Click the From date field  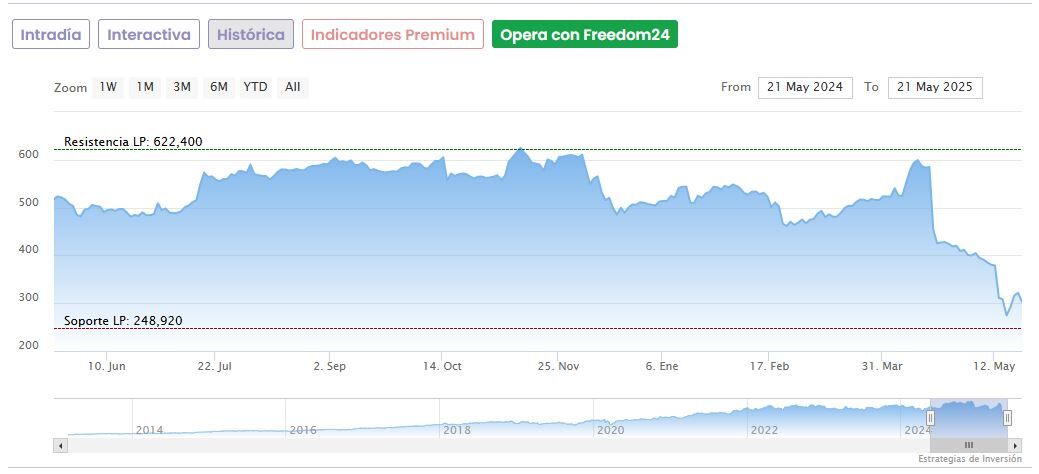pos(805,87)
